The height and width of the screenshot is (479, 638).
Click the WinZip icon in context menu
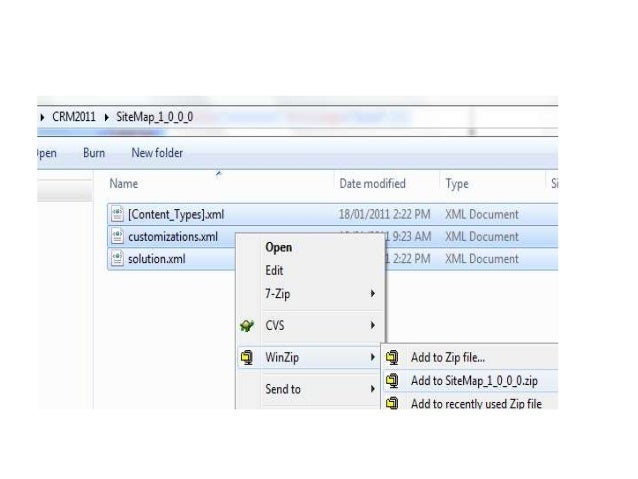tap(247, 357)
